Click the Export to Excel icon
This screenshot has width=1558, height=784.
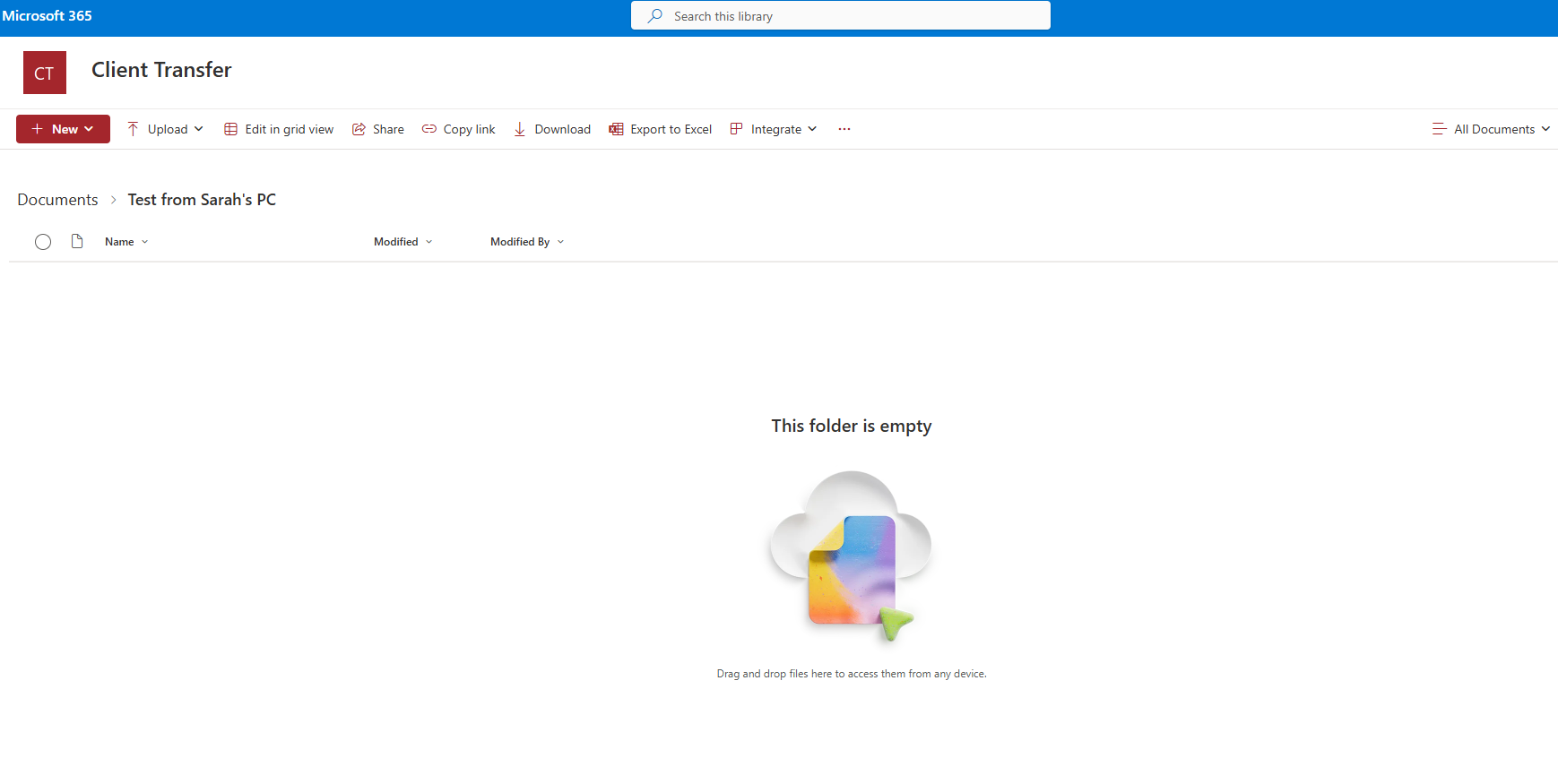616,129
